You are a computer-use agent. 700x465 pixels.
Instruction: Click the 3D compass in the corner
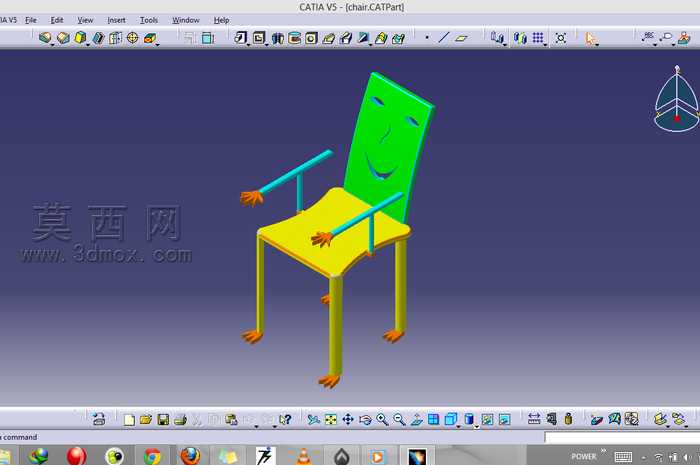(x=677, y=99)
